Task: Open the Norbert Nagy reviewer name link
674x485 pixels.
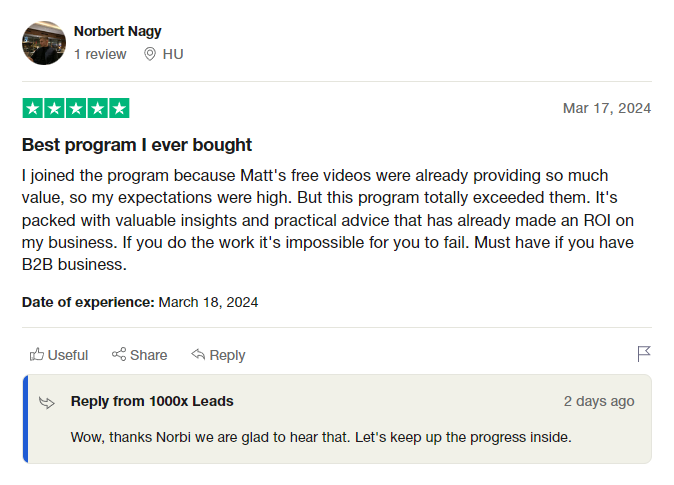Action: [117, 31]
